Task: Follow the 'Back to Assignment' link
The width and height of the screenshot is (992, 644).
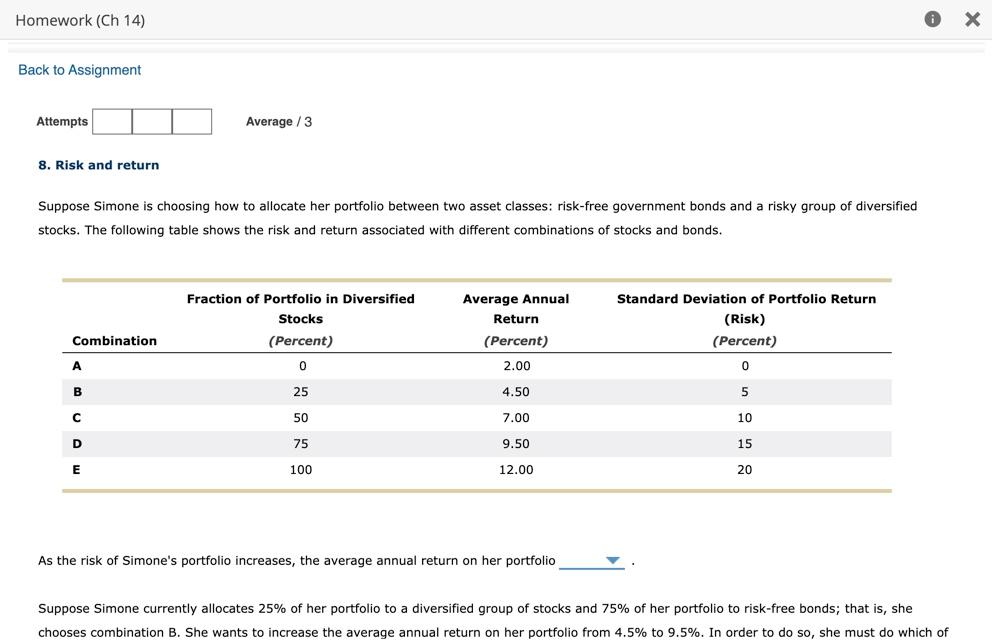Action: (78, 69)
